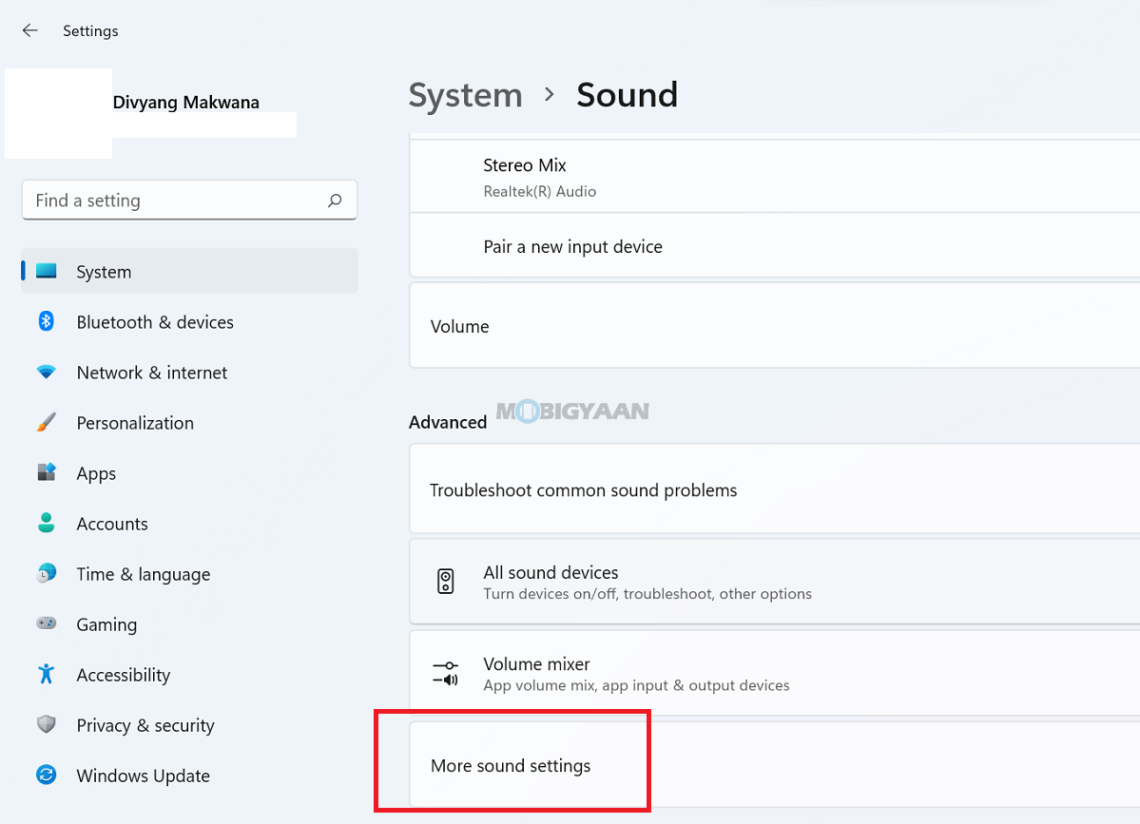Open Privacy & security shield icon
This screenshot has width=1140, height=824.
click(x=47, y=725)
